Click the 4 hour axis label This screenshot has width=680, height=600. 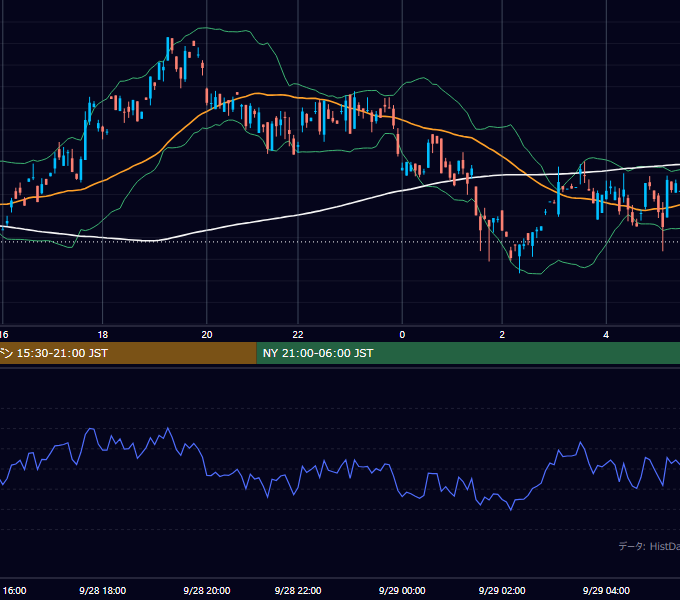(606, 335)
